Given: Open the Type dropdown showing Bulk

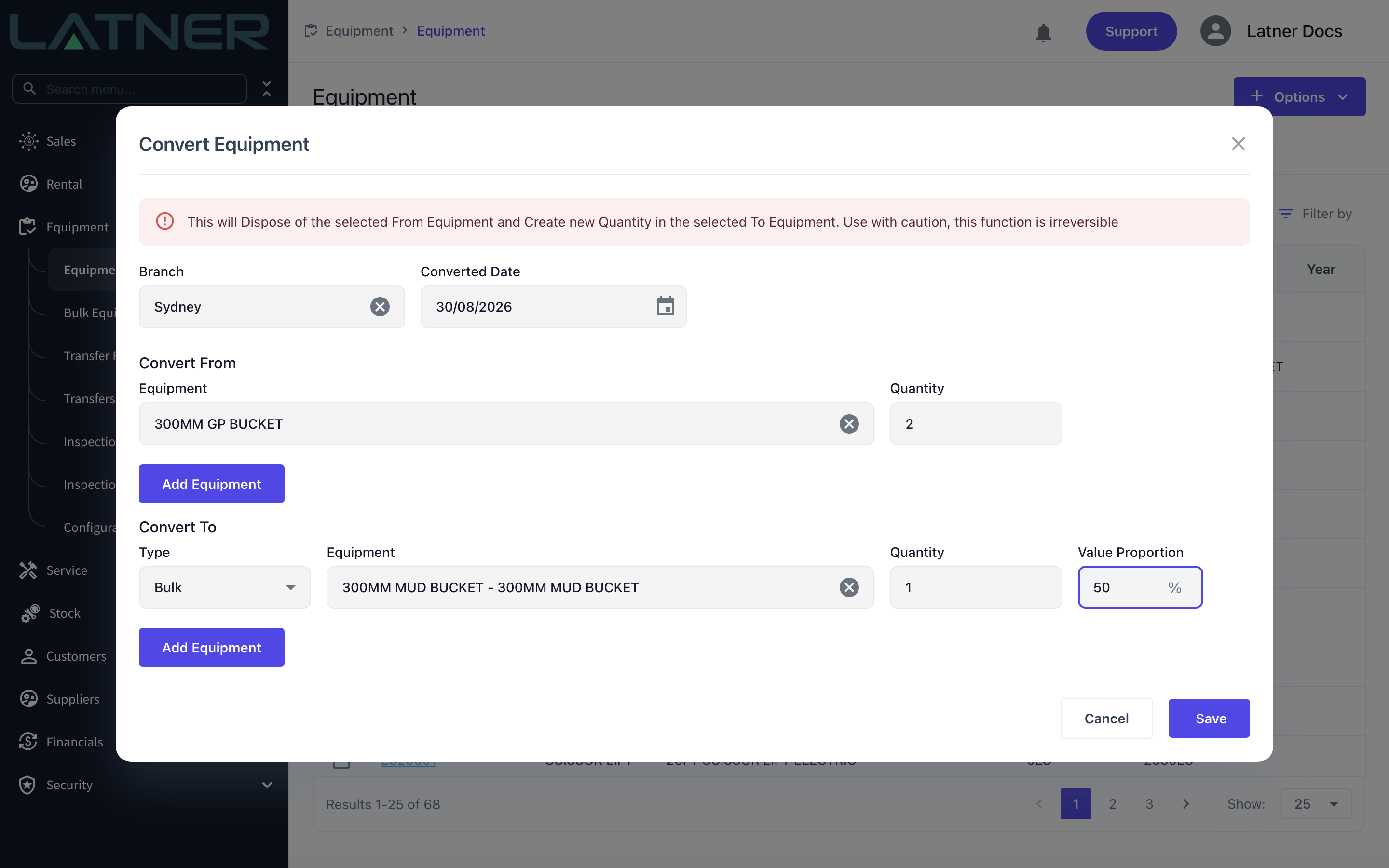Looking at the screenshot, I should coord(224,587).
